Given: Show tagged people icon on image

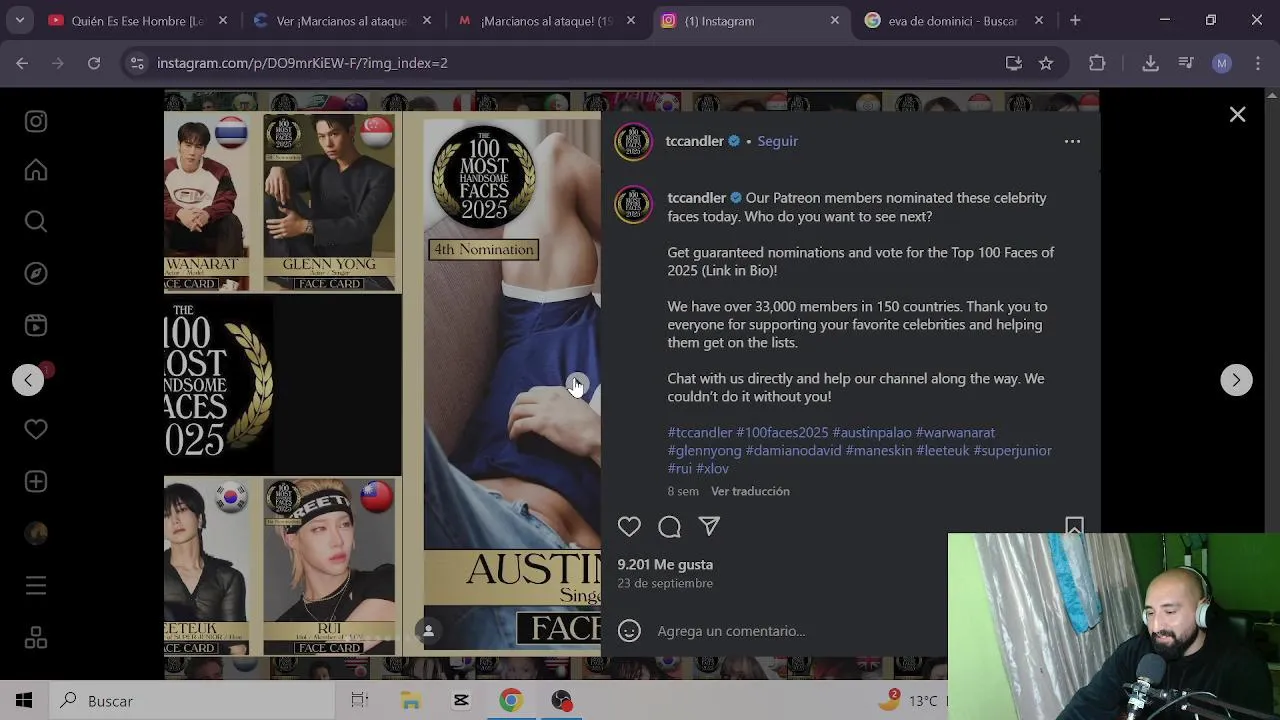Looking at the screenshot, I should 428,630.
